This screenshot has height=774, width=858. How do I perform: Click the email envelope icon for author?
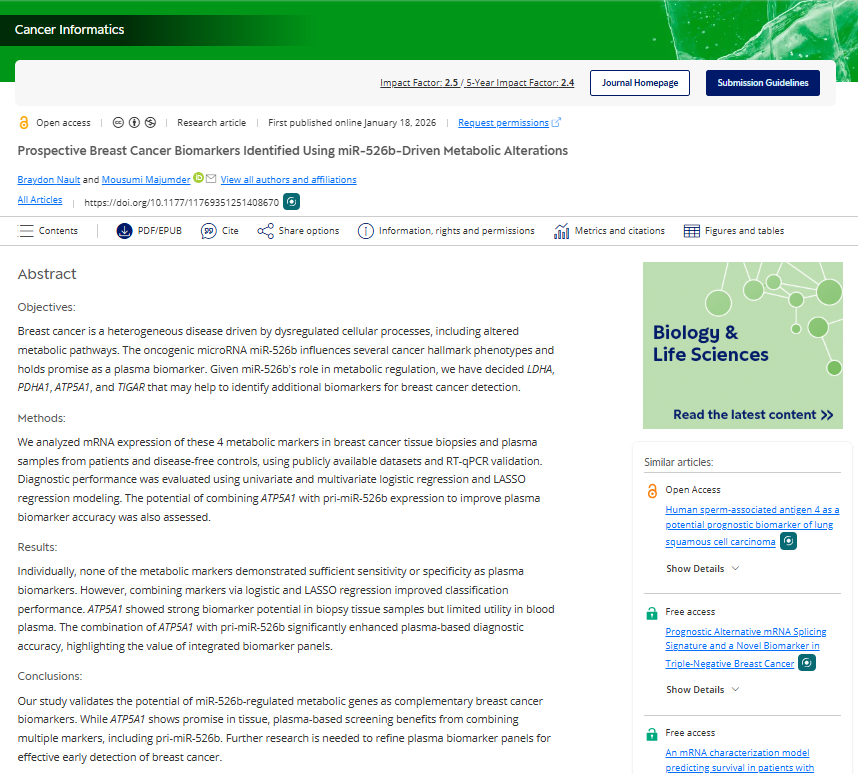(211, 178)
